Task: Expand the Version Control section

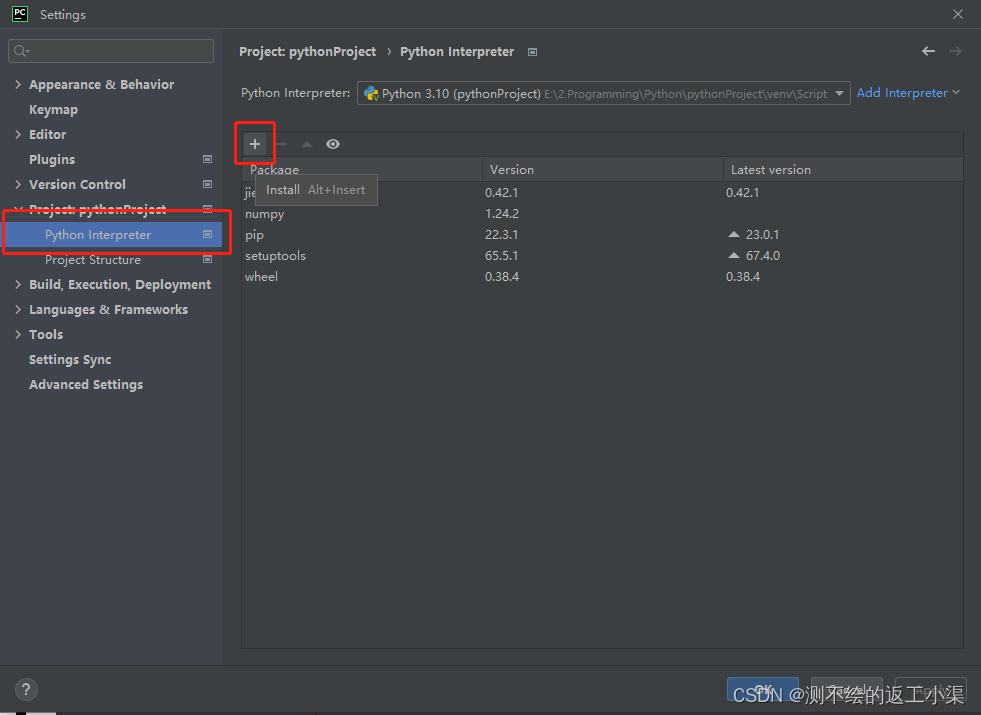Action: click(18, 185)
